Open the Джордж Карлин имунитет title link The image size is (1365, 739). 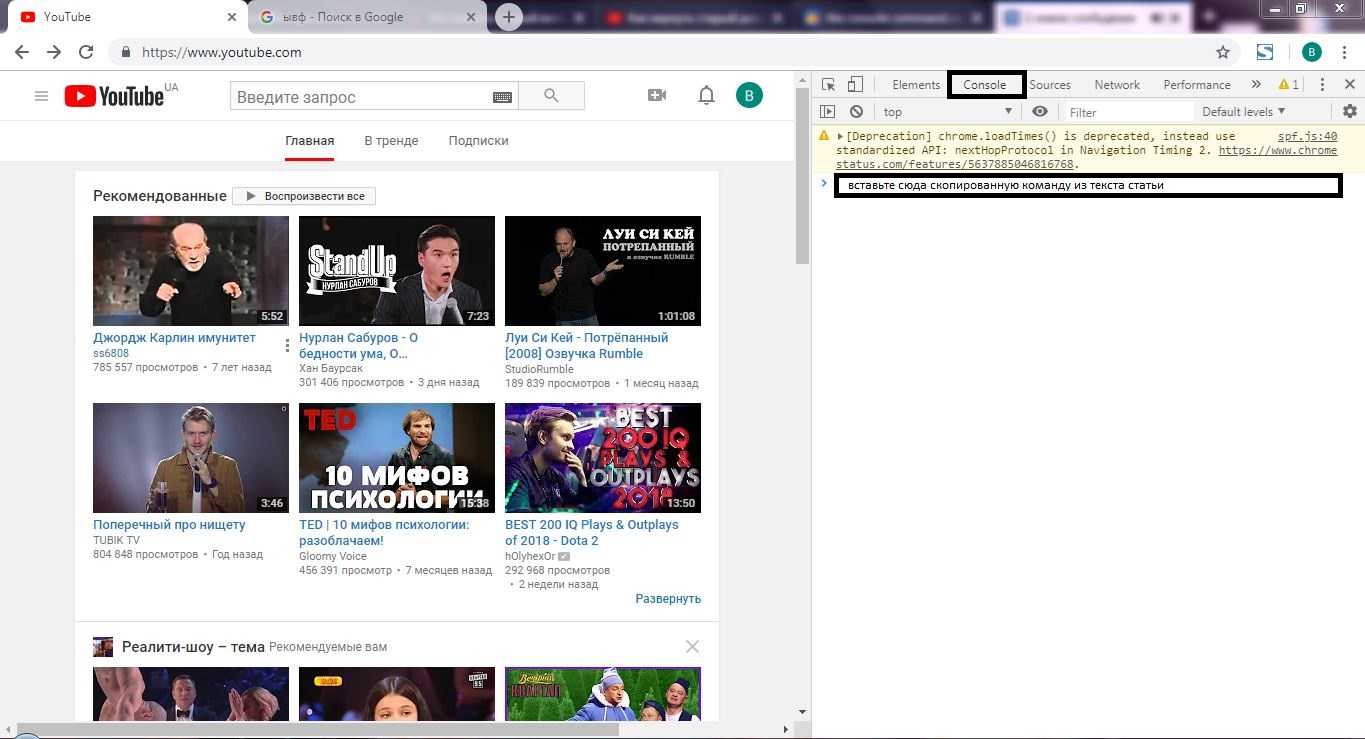[175, 338]
